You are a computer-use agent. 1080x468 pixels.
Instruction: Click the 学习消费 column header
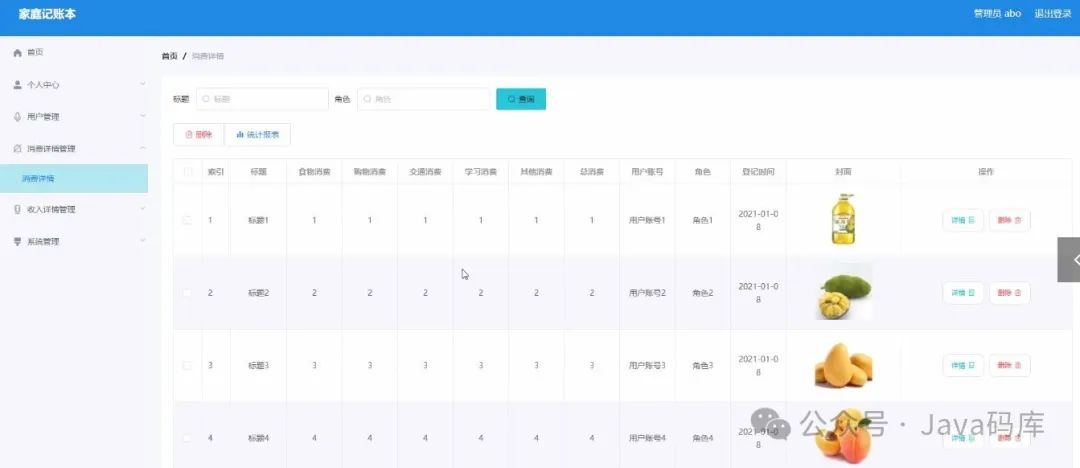point(481,172)
